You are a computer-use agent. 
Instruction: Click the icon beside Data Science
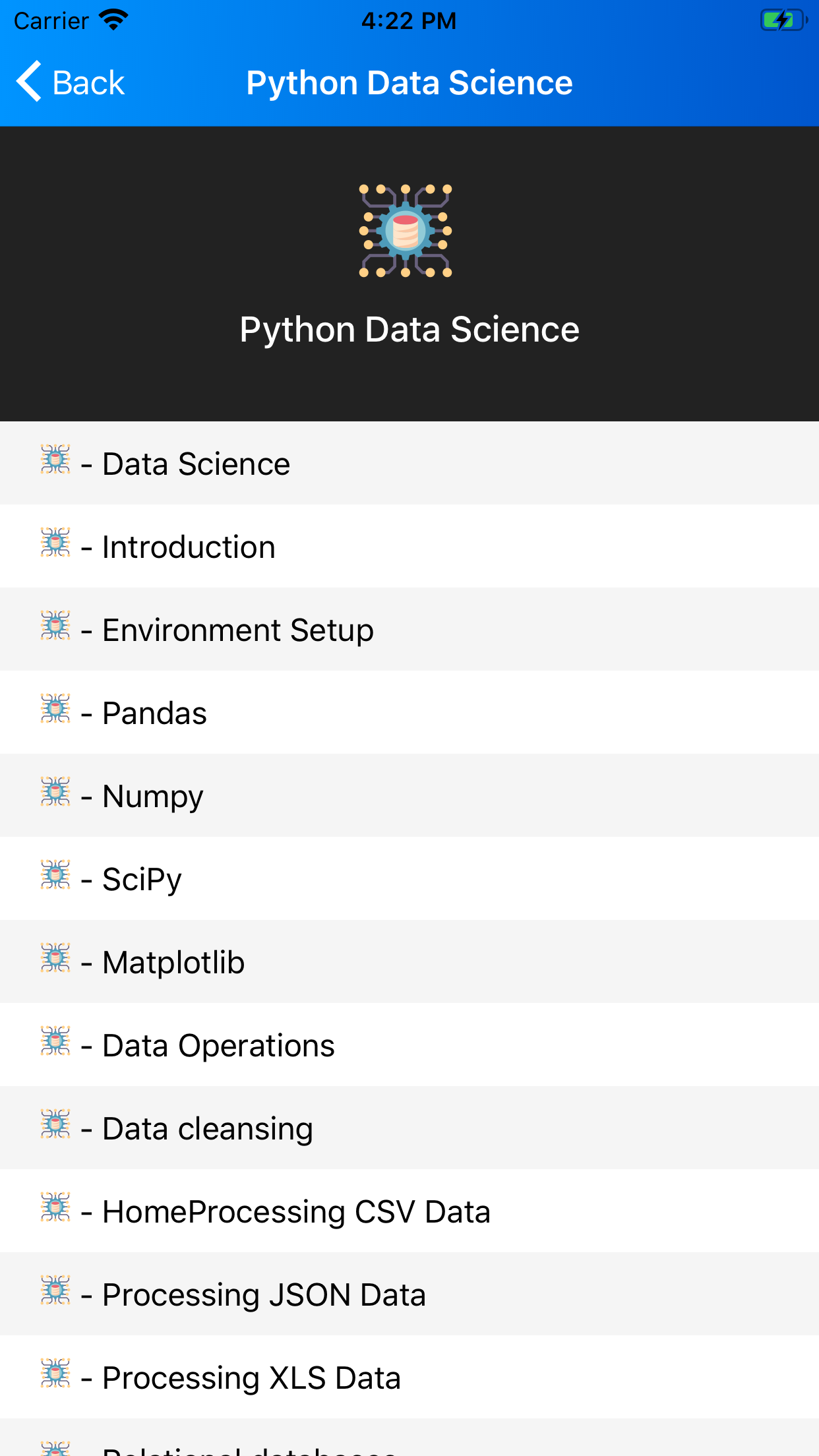pyautogui.click(x=55, y=460)
